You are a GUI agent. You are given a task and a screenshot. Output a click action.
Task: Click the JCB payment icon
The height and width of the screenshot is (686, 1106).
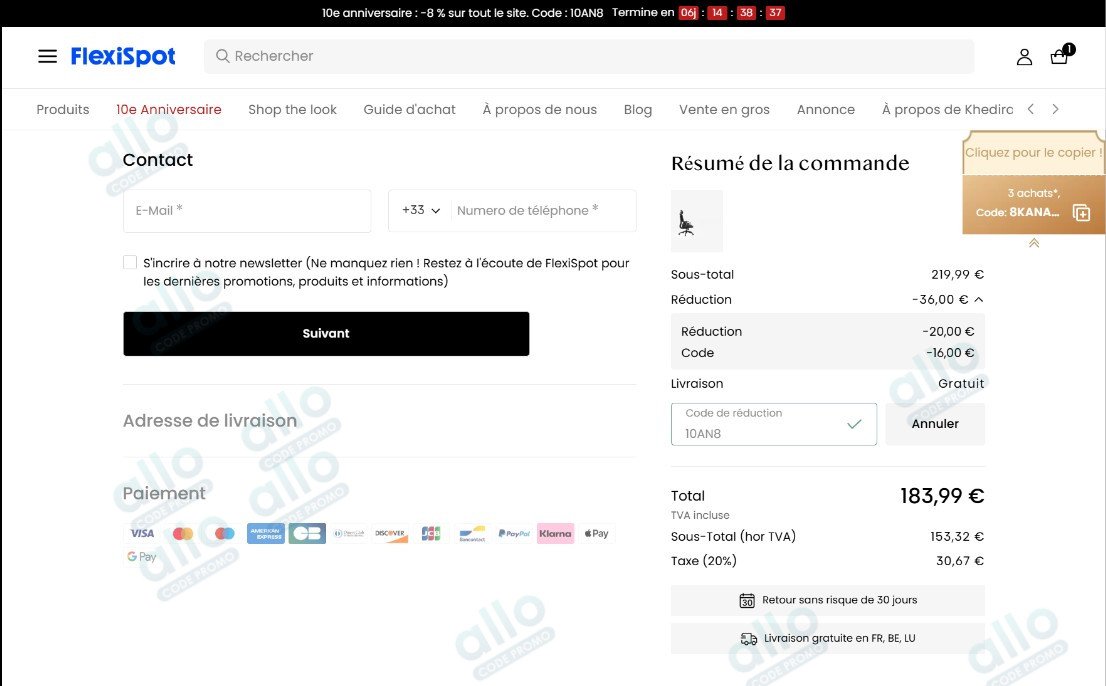[431, 534]
